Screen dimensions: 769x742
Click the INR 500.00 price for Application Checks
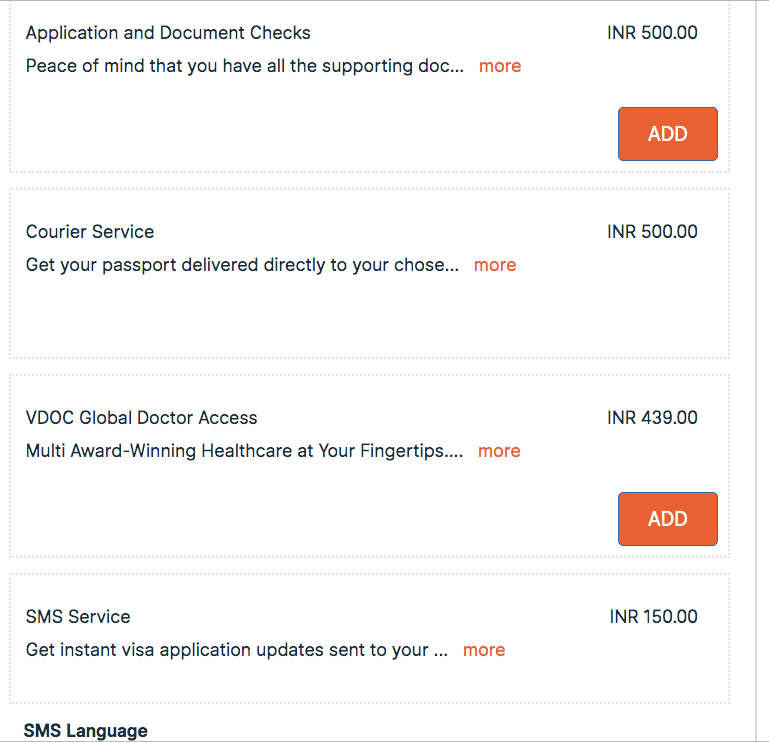point(652,33)
